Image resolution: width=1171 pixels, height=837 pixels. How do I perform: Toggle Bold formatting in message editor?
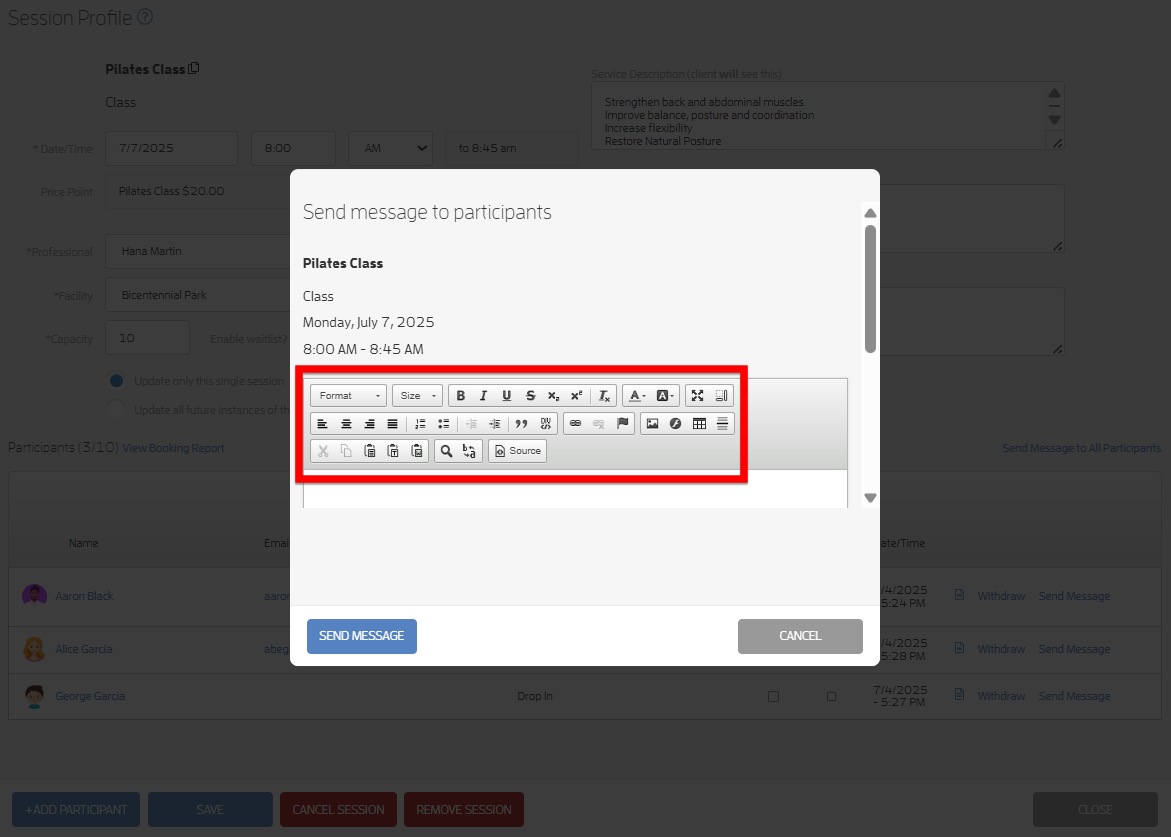click(461, 396)
